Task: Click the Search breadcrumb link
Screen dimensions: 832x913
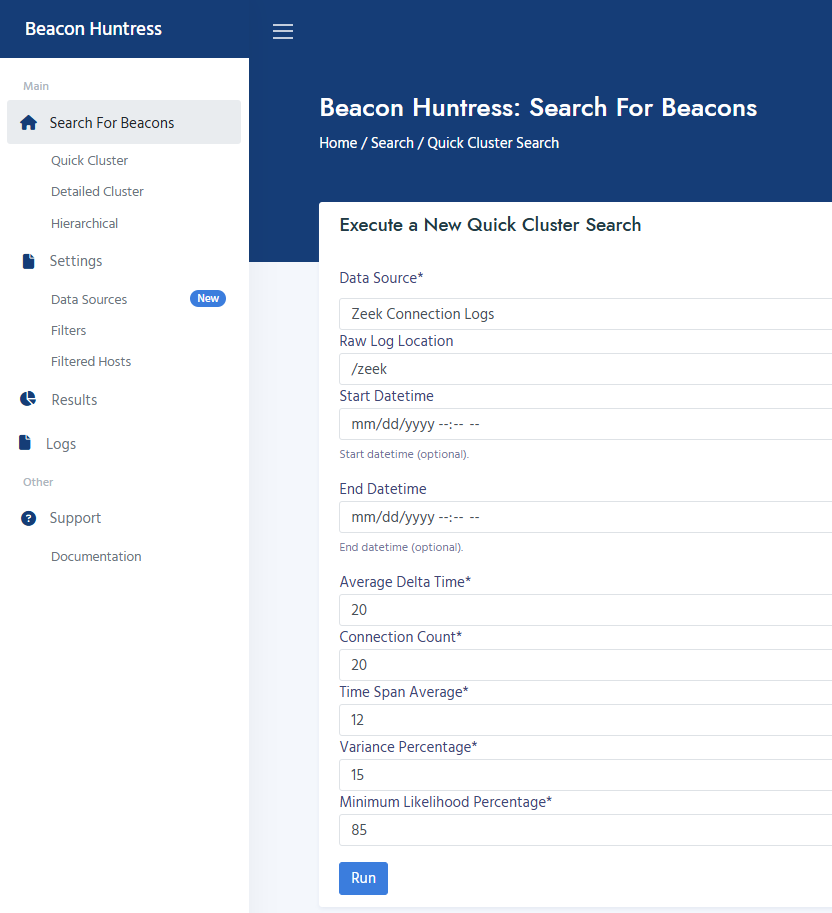Action: point(392,143)
